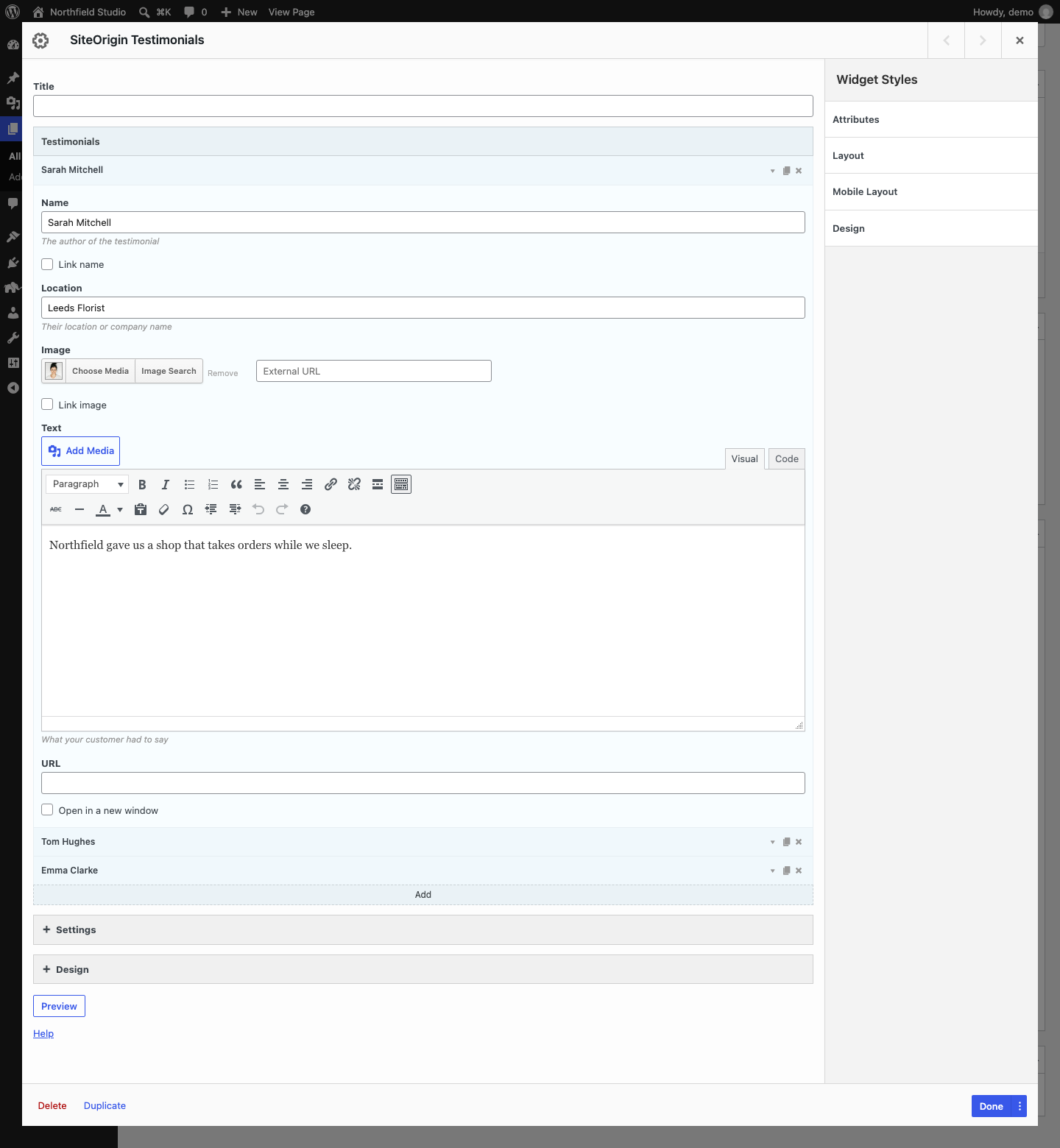Apply italic formatting in the editor toolbar
This screenshot has width=1060, height=1148.
pyautogui.click(x=166, y=484)
